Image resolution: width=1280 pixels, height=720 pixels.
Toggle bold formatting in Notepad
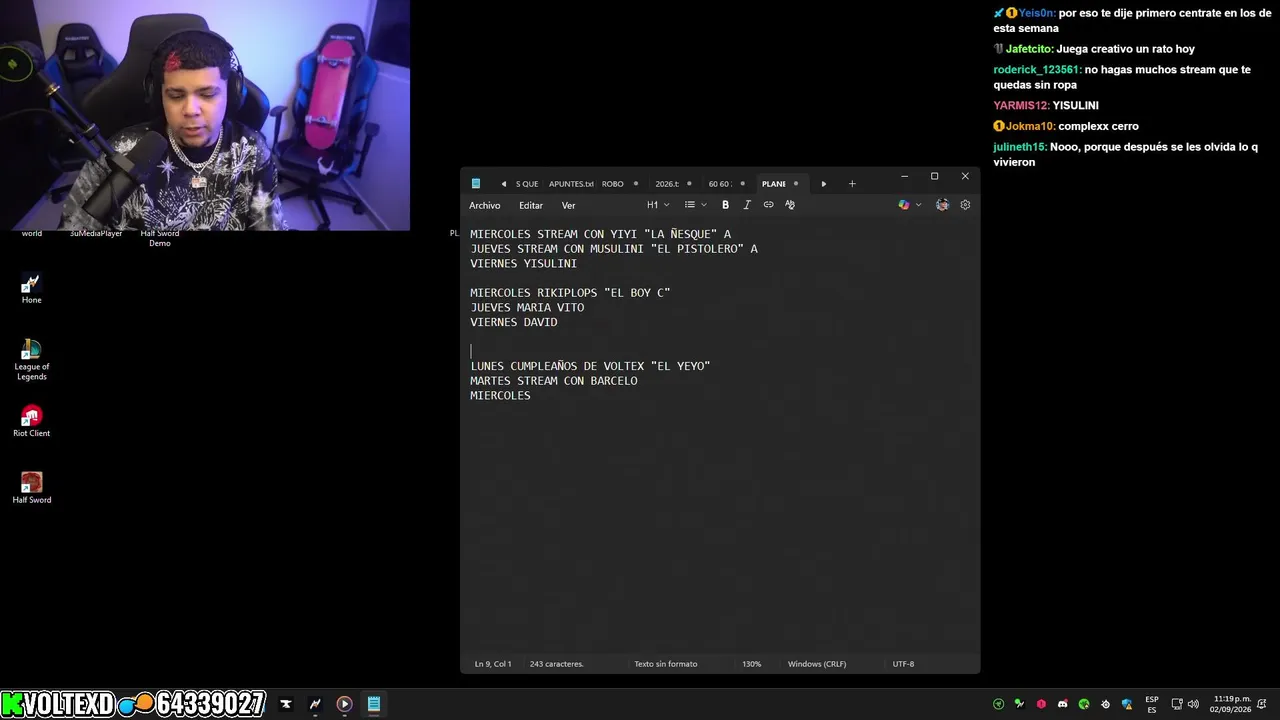(x=725, y=205)
